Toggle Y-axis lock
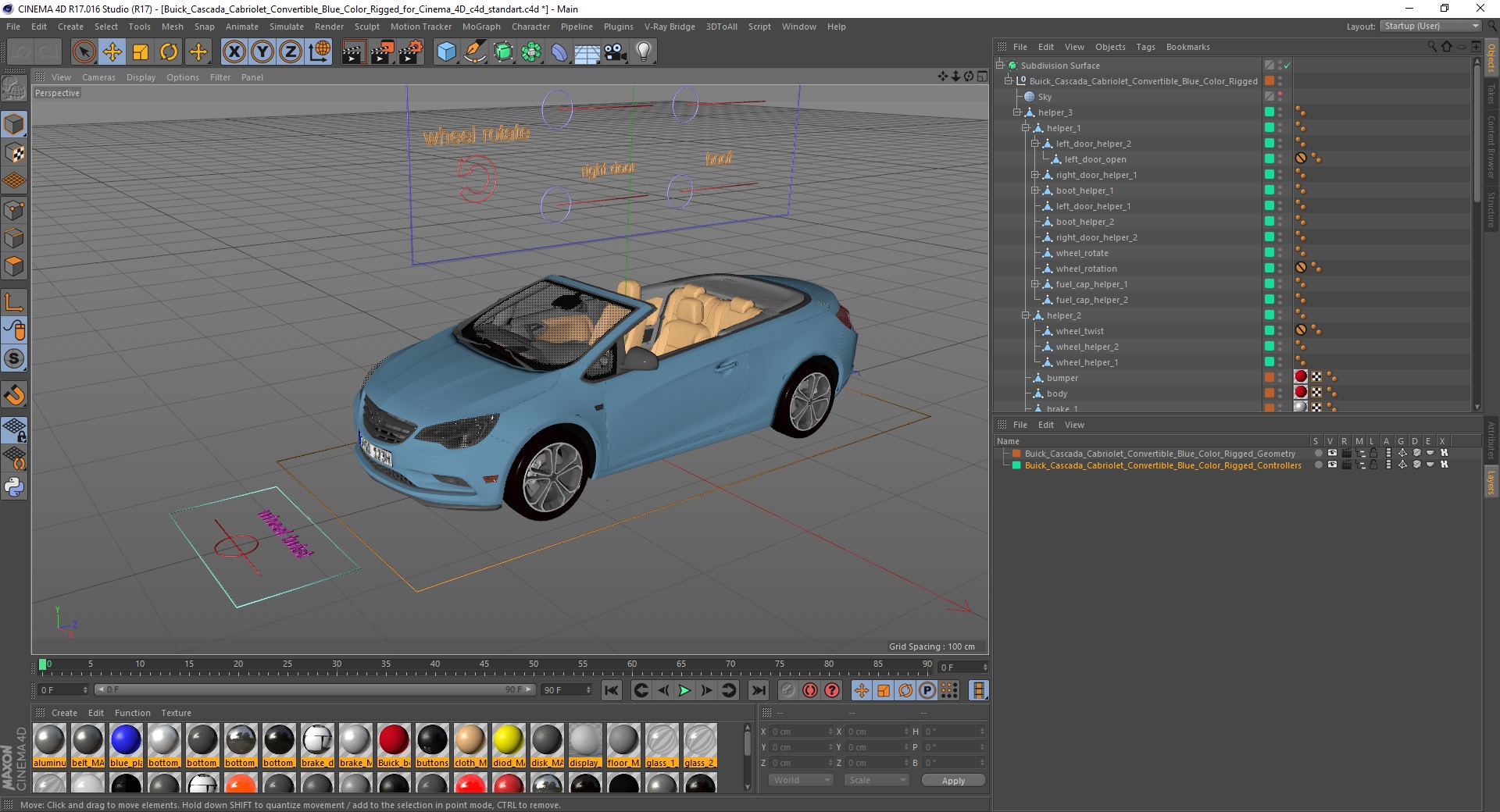 (262, 52)
